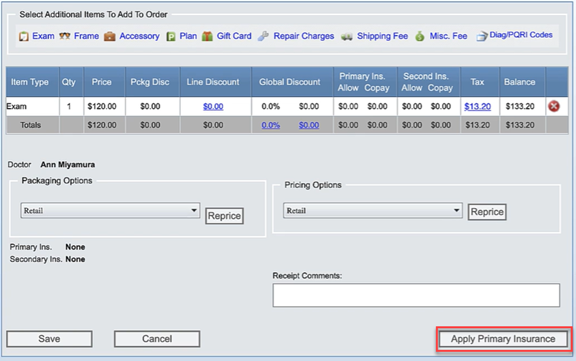The width and height of the screenshot is (576, 361).
Task: Remove Exam row with red X
Action: [x=554, y=106]
